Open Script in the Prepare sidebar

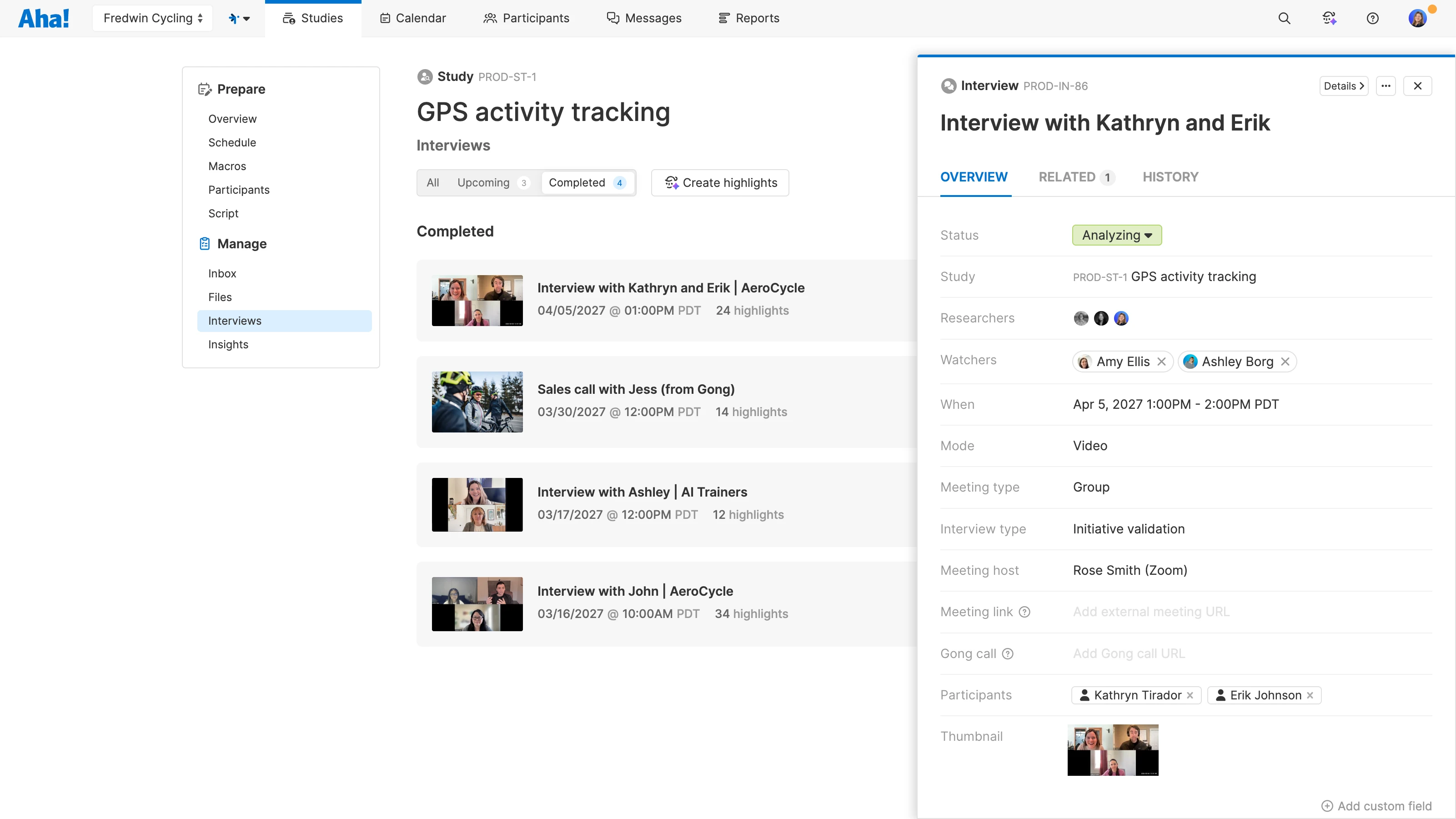(223, 214)
